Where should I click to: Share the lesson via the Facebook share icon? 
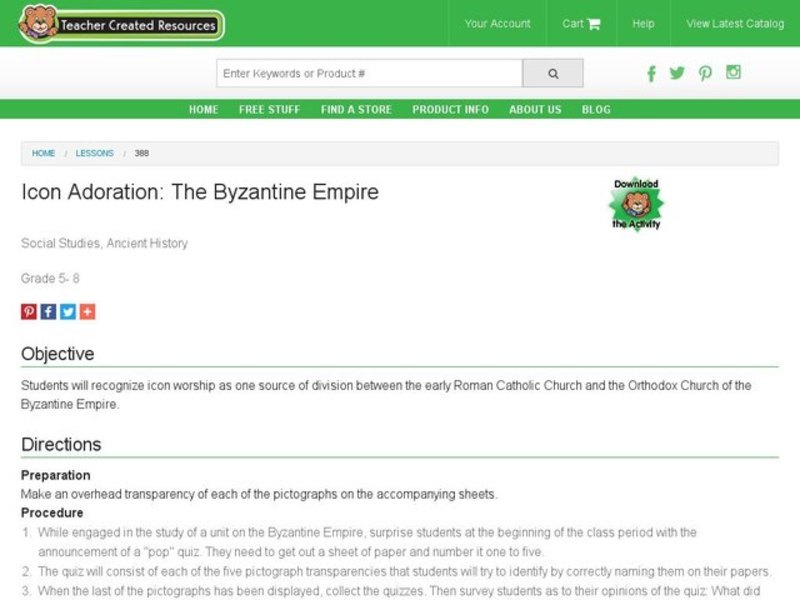coord(47,311)
